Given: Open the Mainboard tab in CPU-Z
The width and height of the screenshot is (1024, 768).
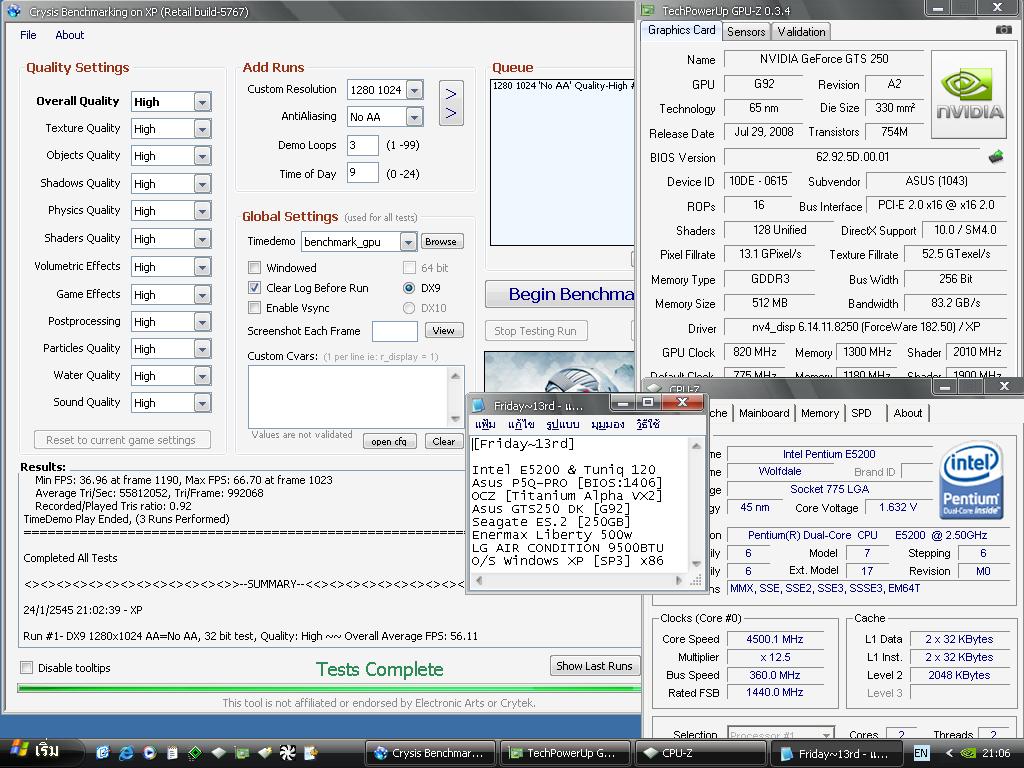Looking at the screenshot, I should pyautogui.click(x=764, y=413).
